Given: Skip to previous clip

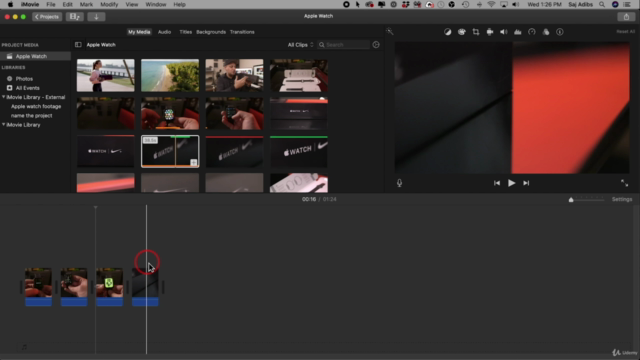Looking at the screenshot, I should (x=497, y=183).
